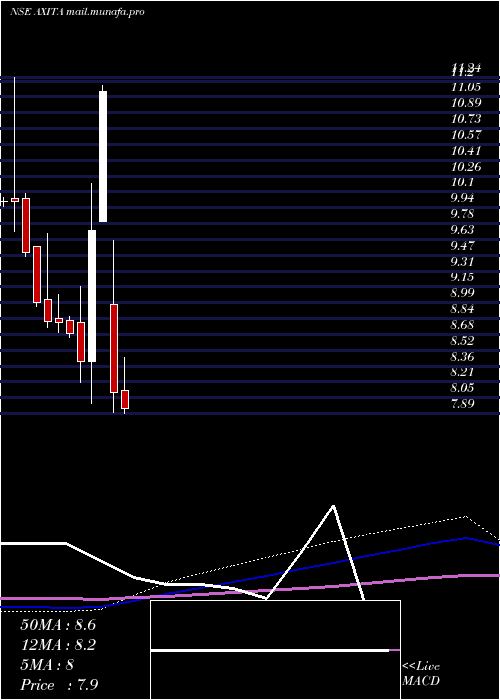
Task: Click the 8.84 price axis label
Action: click(462, 309)
